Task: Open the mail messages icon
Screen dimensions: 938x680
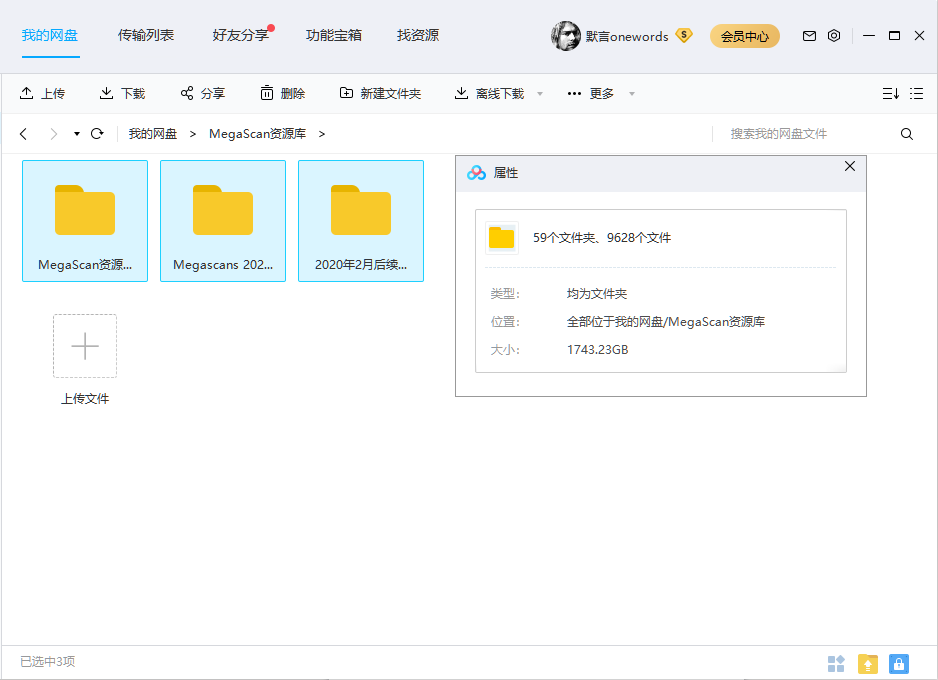Action: point(809,36)
